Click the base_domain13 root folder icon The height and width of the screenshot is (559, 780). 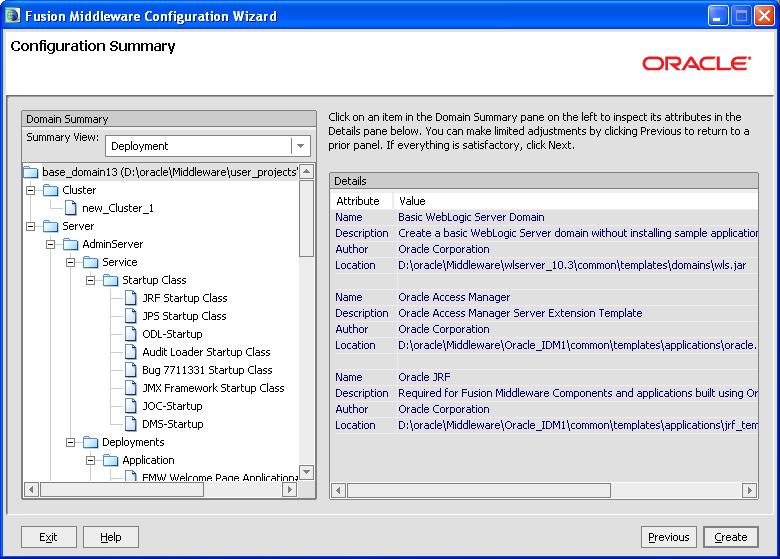coord(31,172)
